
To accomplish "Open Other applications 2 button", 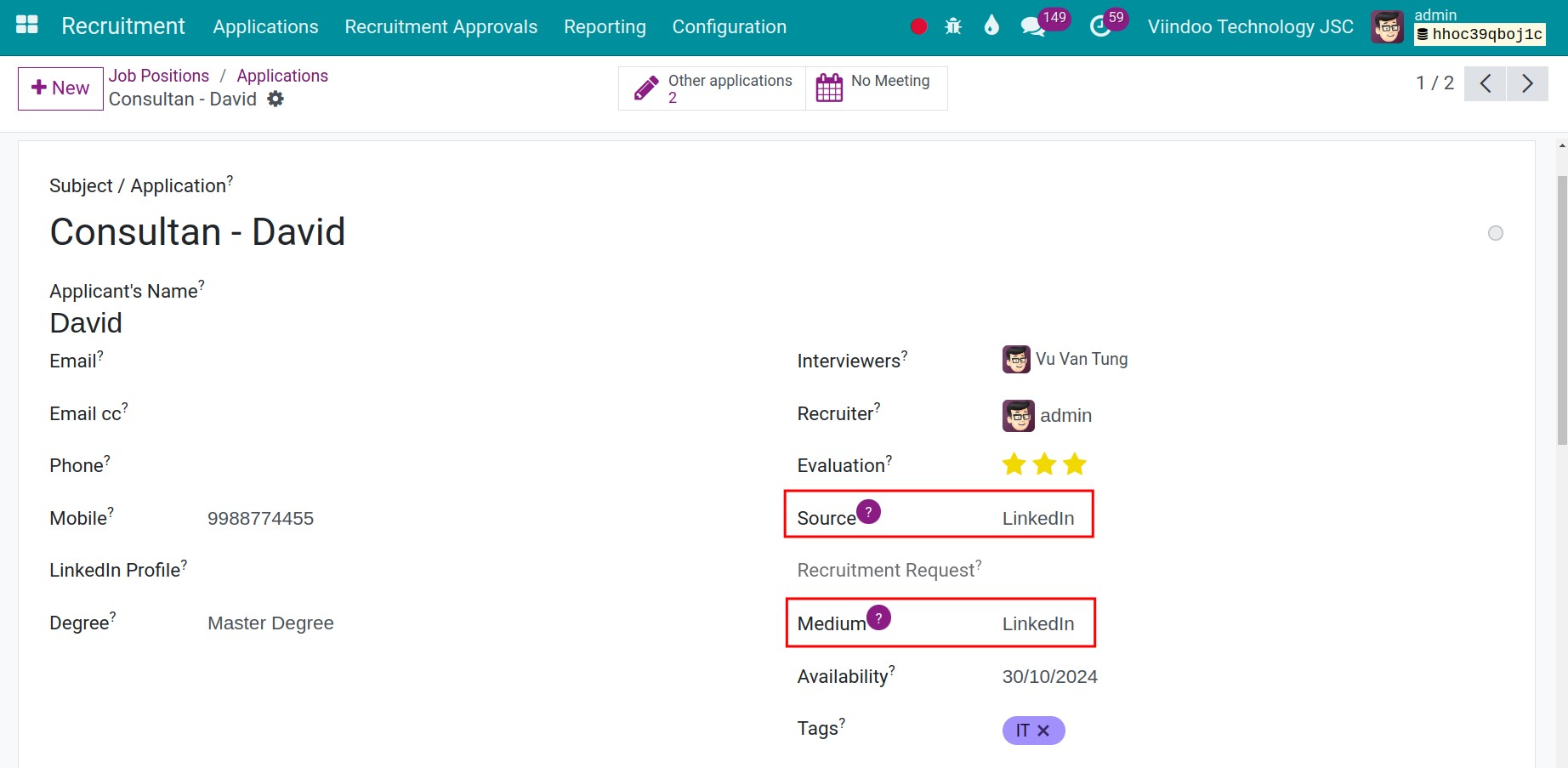I will [713, 88].
